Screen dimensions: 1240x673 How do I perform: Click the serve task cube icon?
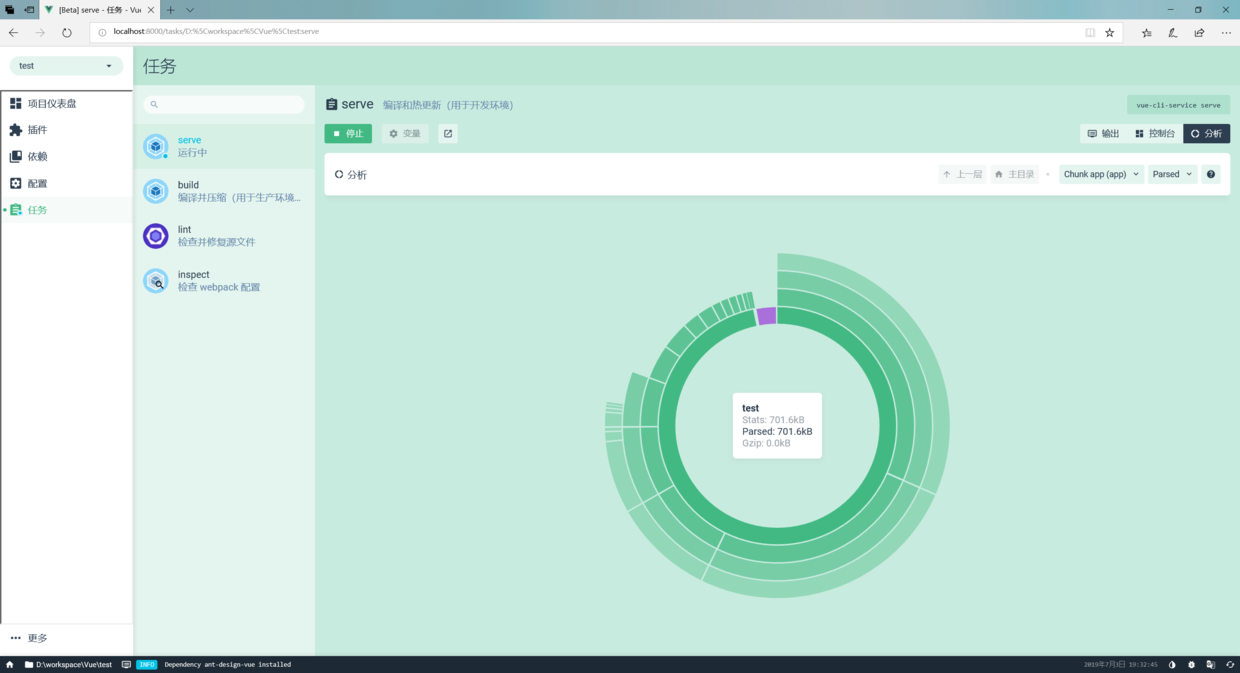156,146
